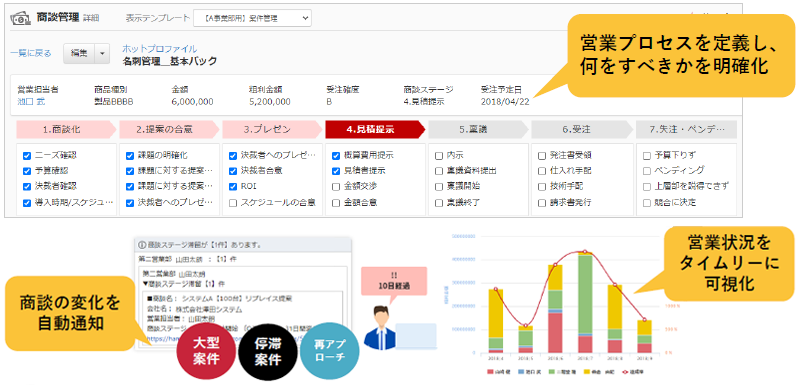The height and width of the screenshot is (385, 798).
Task: Check 請求書発行 checkbox
Action: pos(542,202)
